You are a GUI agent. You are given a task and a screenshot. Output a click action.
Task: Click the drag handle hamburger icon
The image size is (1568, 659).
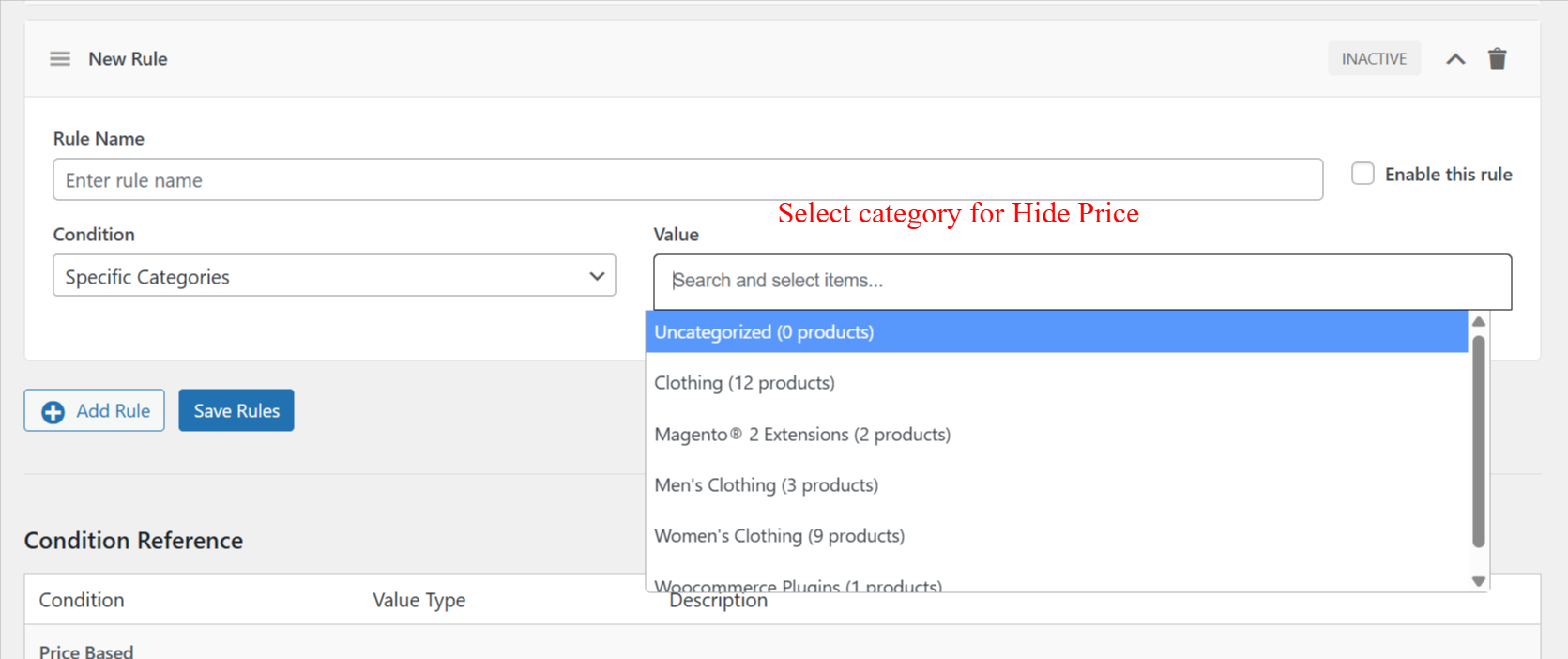(x=60, y=59)
